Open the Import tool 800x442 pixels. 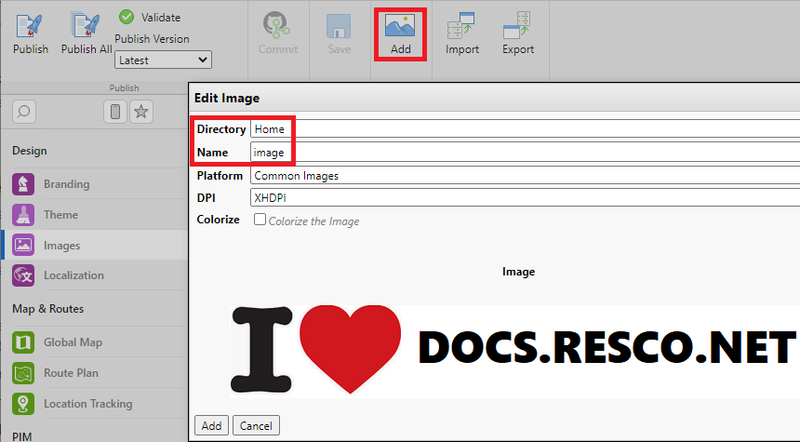coord(462,33)
